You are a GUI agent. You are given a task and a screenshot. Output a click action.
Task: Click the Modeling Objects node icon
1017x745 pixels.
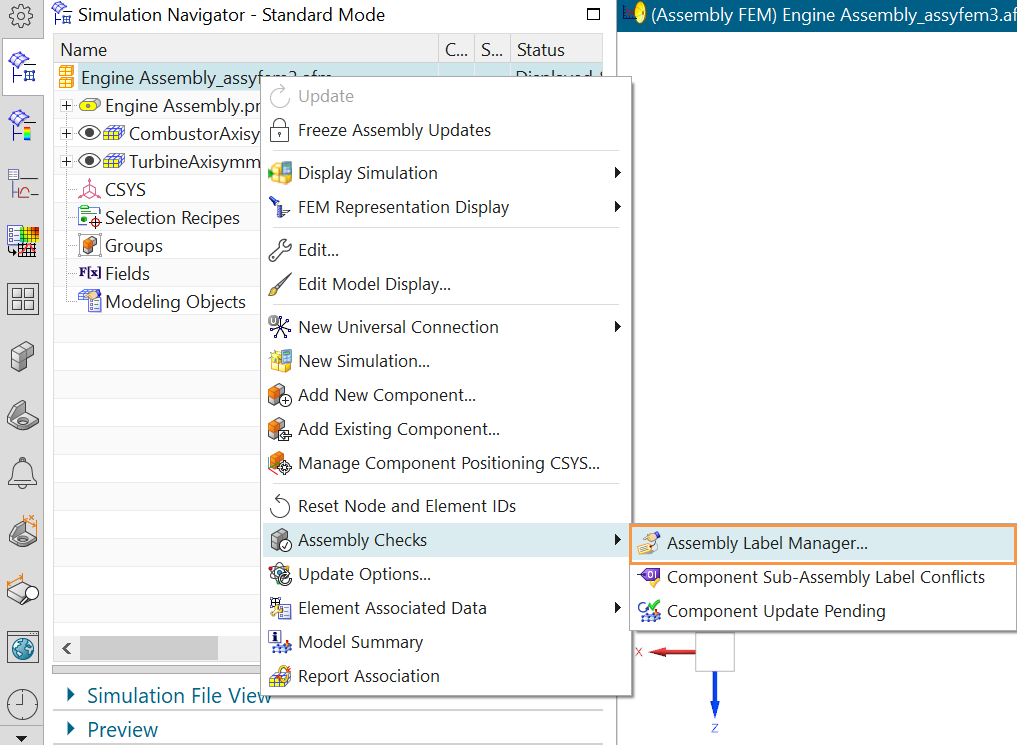[x=90, y=302]
